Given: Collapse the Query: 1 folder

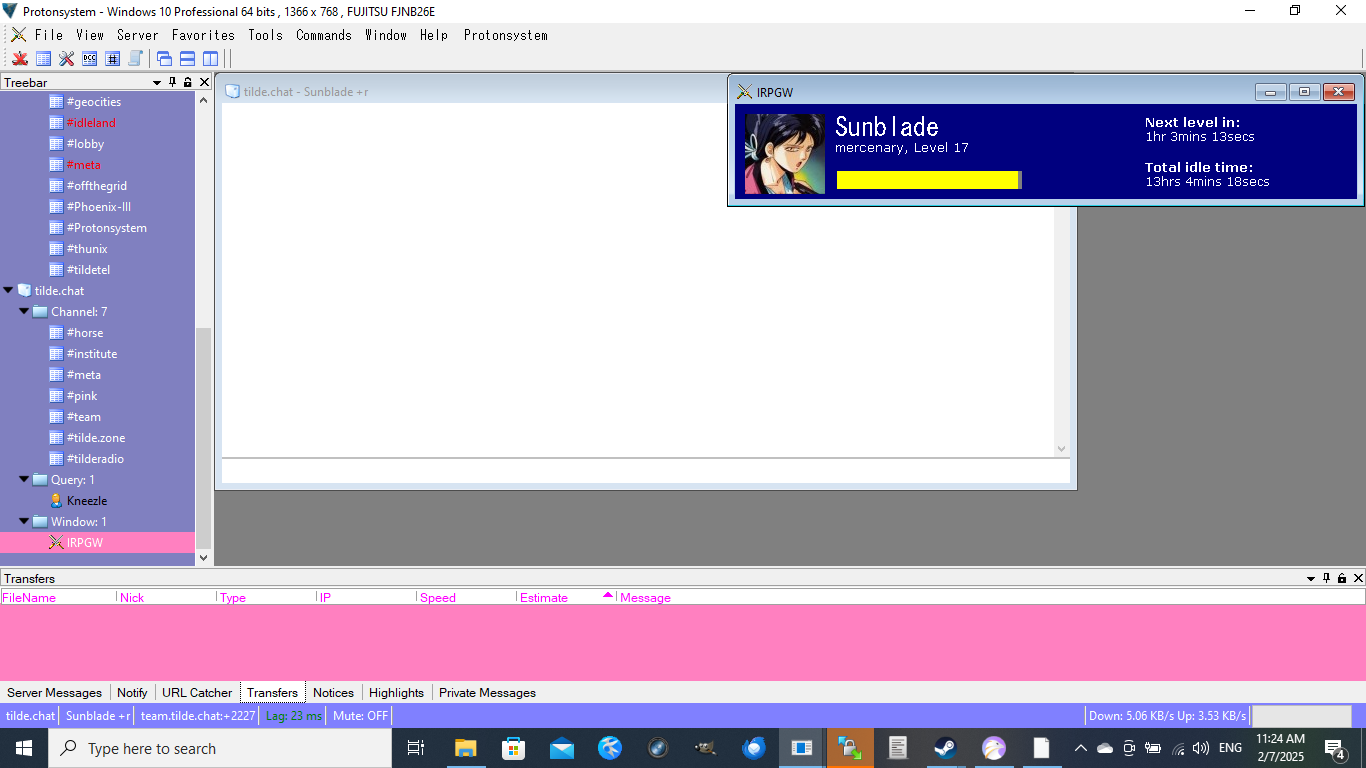Looking at the screenshot, I should (x=24, y=479).
